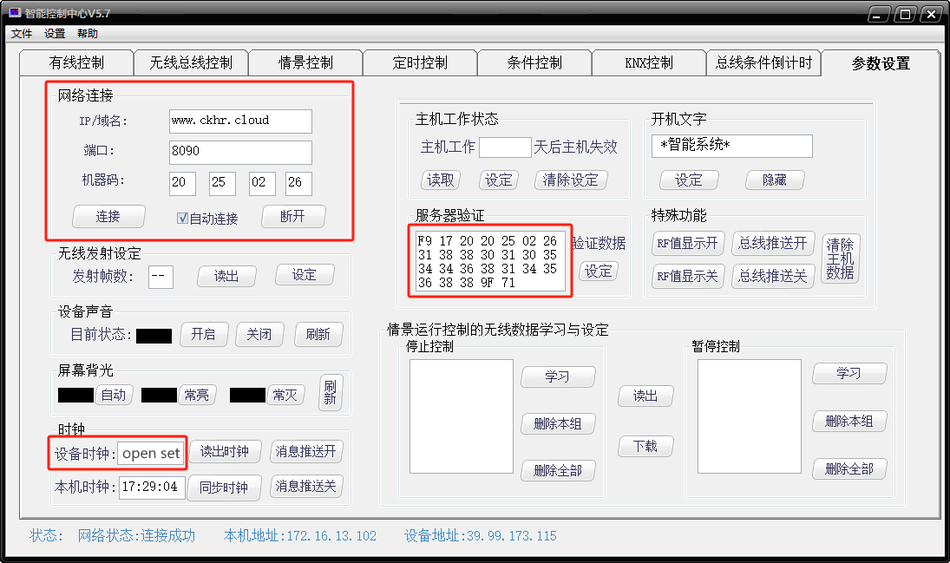Click the 连接 button

coord(108,216)
